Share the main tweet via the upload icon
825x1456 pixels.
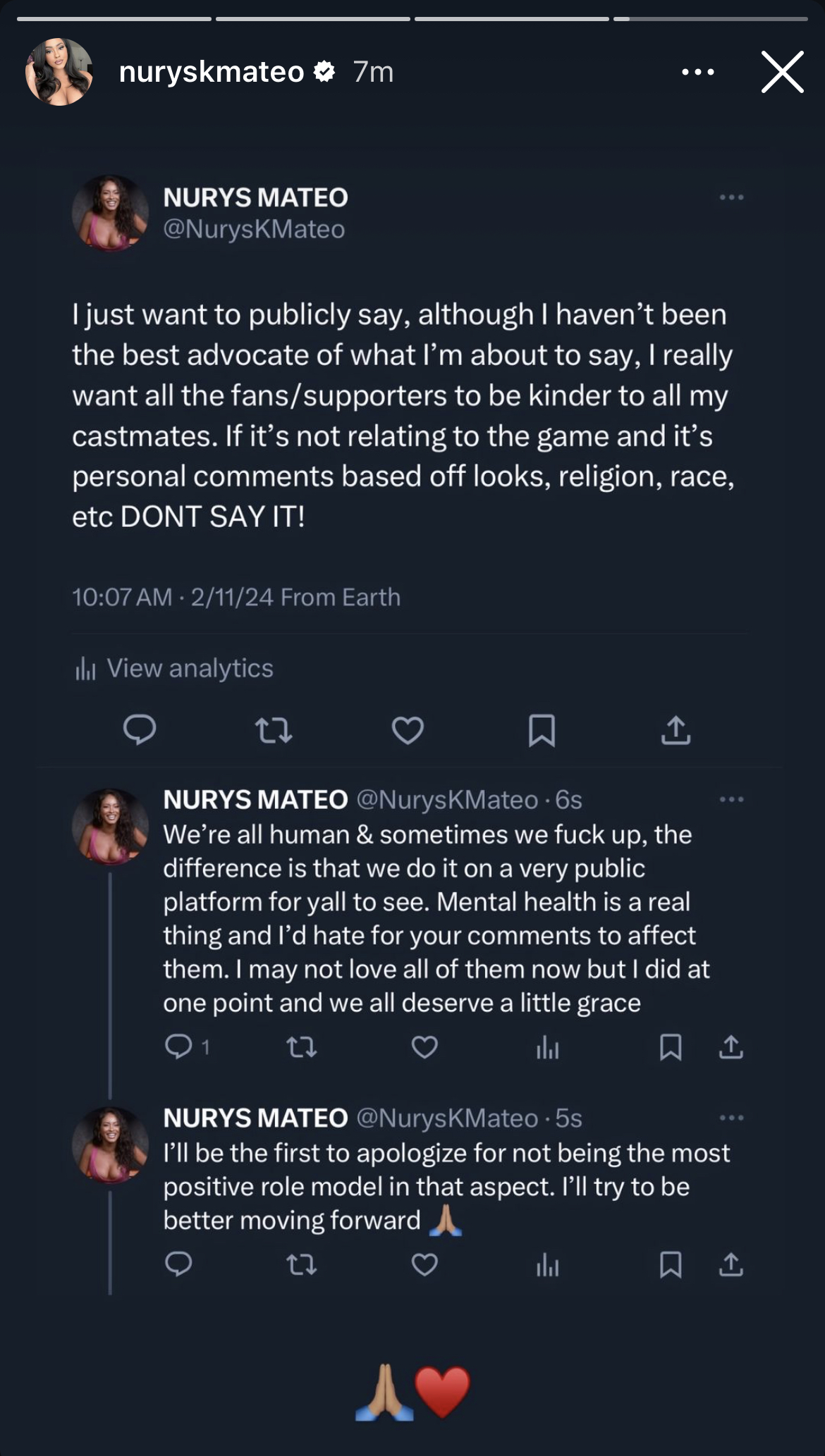point(676,730)
